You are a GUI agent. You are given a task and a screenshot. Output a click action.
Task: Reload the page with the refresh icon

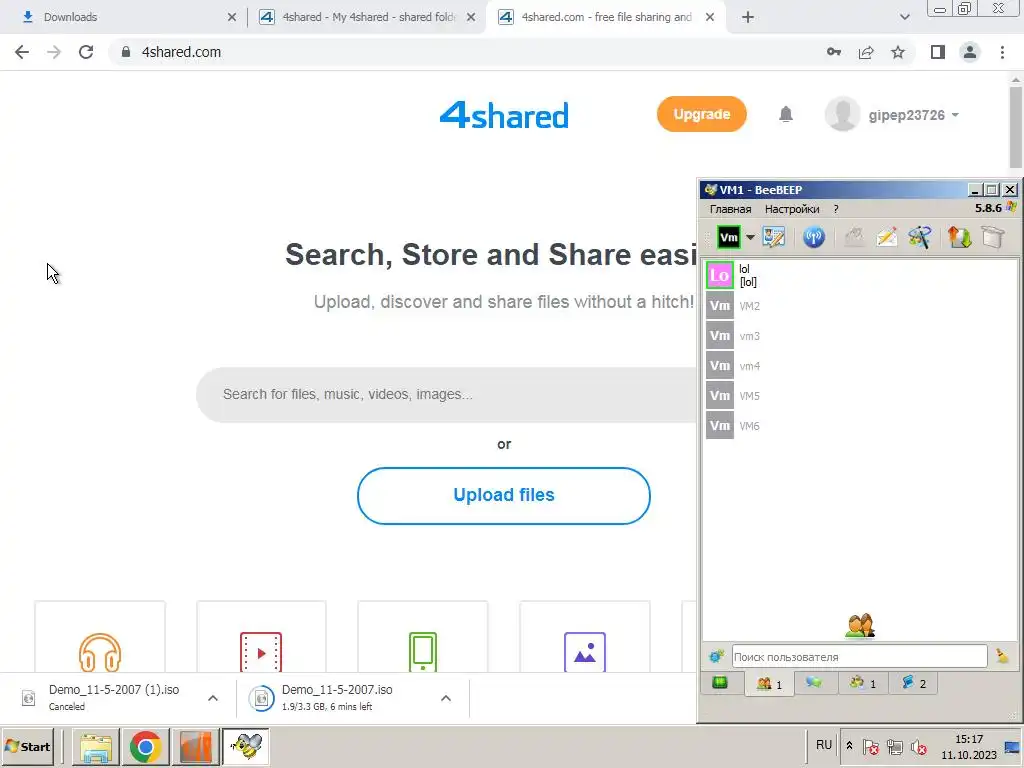point(86,52)
